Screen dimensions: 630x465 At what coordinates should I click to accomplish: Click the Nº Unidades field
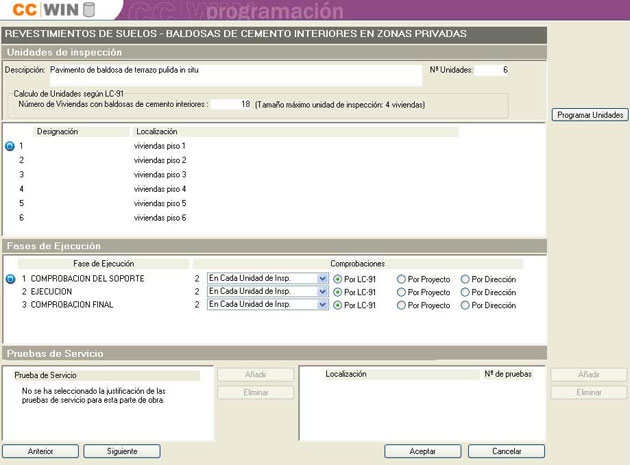click(x=492, y=71)
